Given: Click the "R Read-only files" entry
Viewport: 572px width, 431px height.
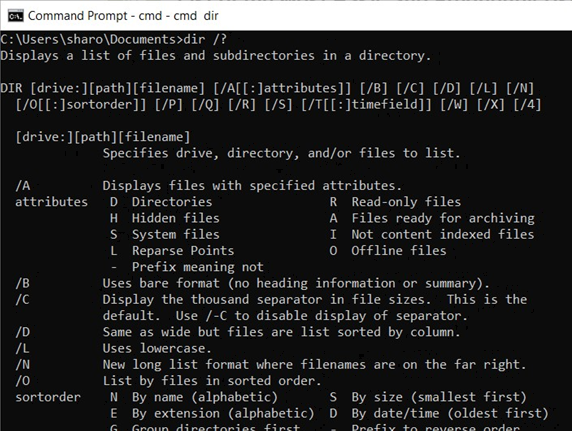Looking at the screenshot, I should point(395,202).
